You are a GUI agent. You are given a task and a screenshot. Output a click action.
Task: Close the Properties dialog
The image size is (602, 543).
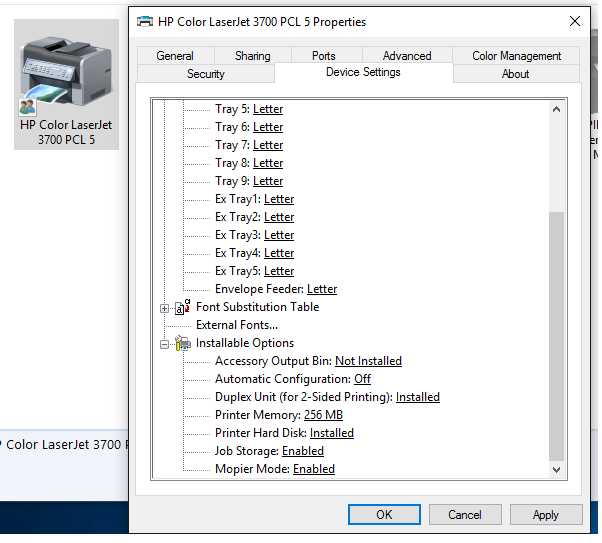click(575, 21)
